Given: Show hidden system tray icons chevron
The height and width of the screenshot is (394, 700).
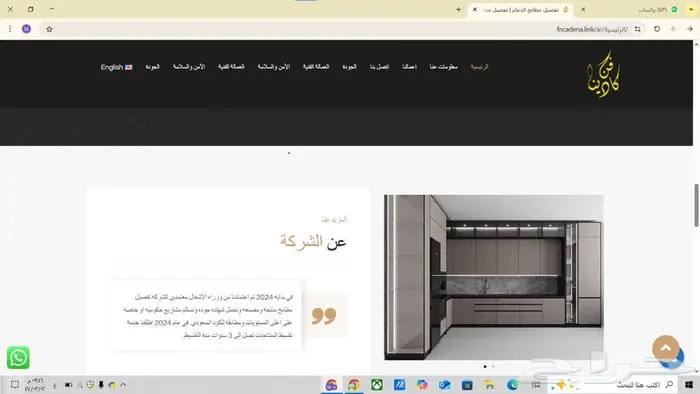Looking at the screenshot, I should [123, 385].
